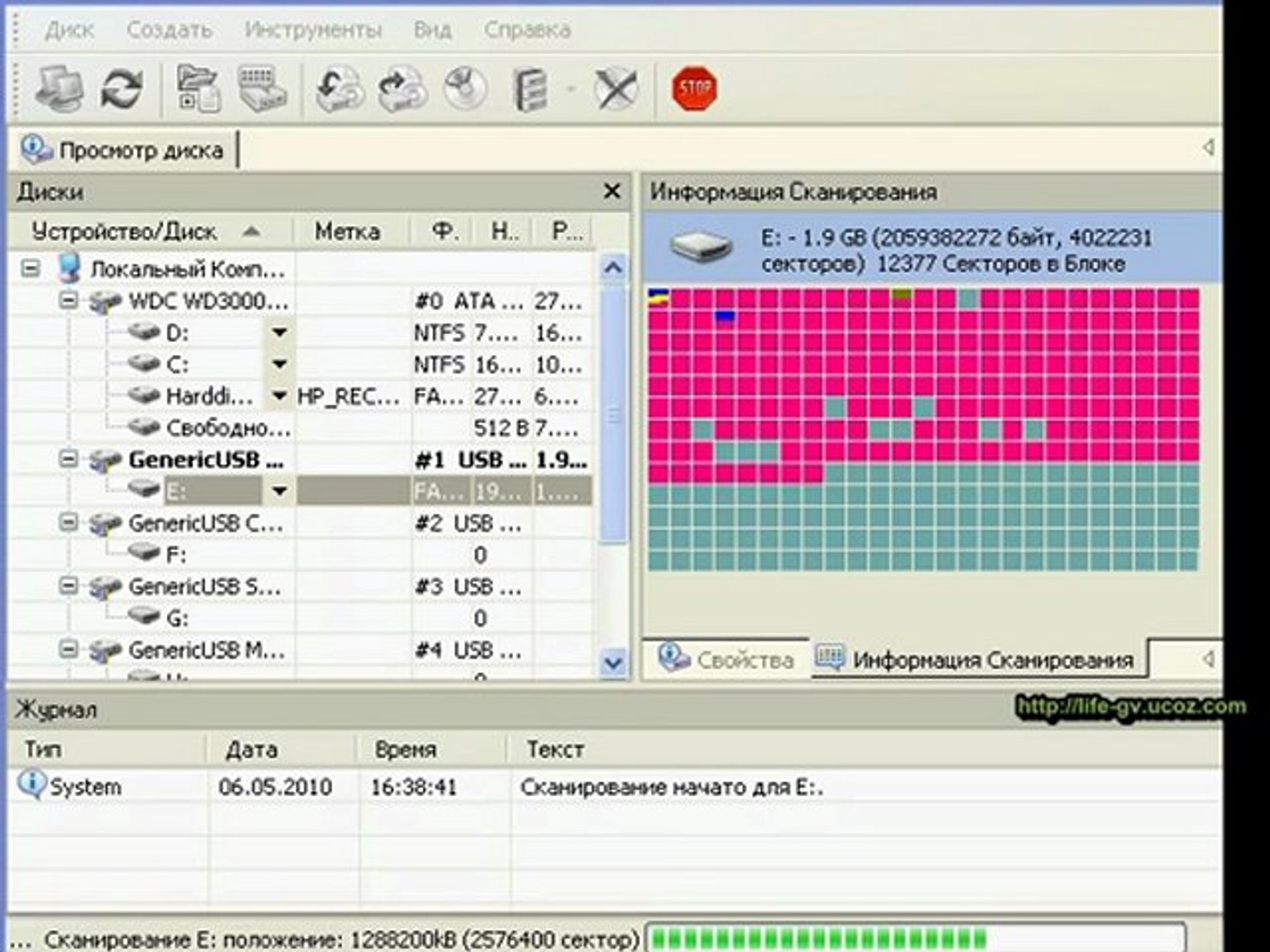Click the crossed-out disk toolbar icon

616,89
